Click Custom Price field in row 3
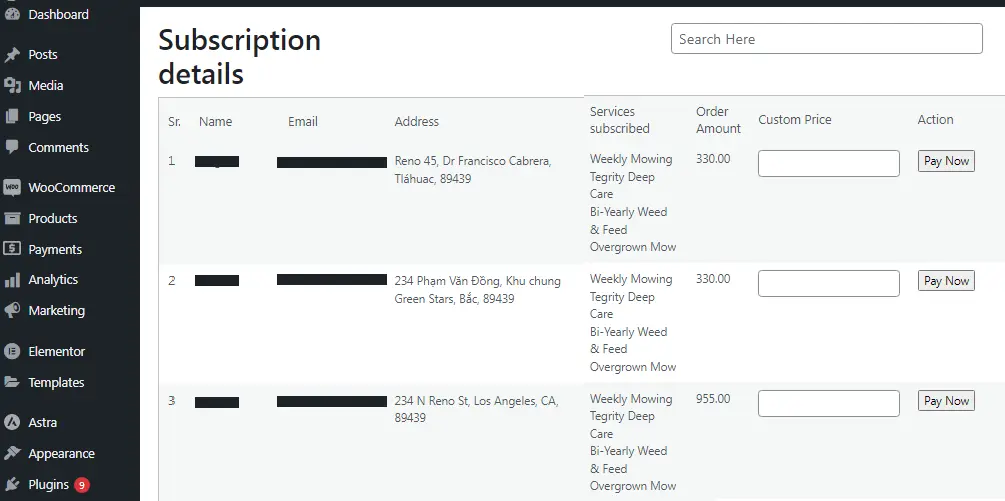This screenshot has height=501, width=1005. [829, 404]
